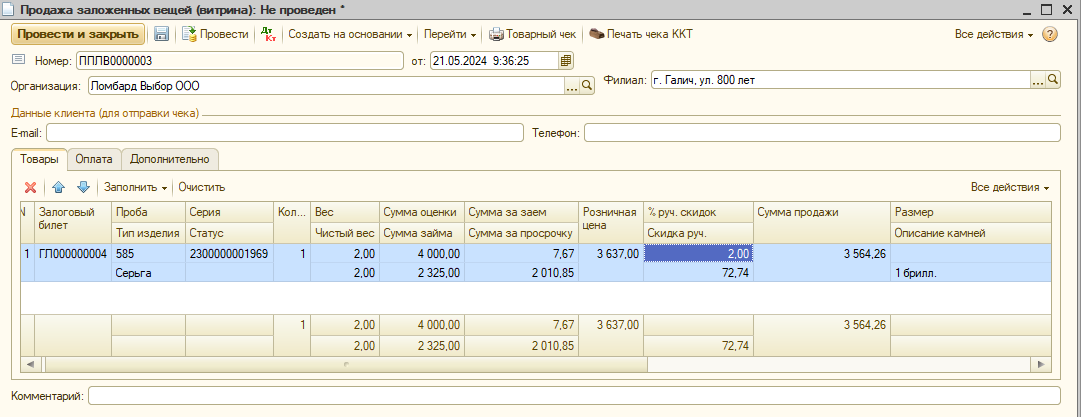
Task: Click Проба column header
Action: [148, 212]
